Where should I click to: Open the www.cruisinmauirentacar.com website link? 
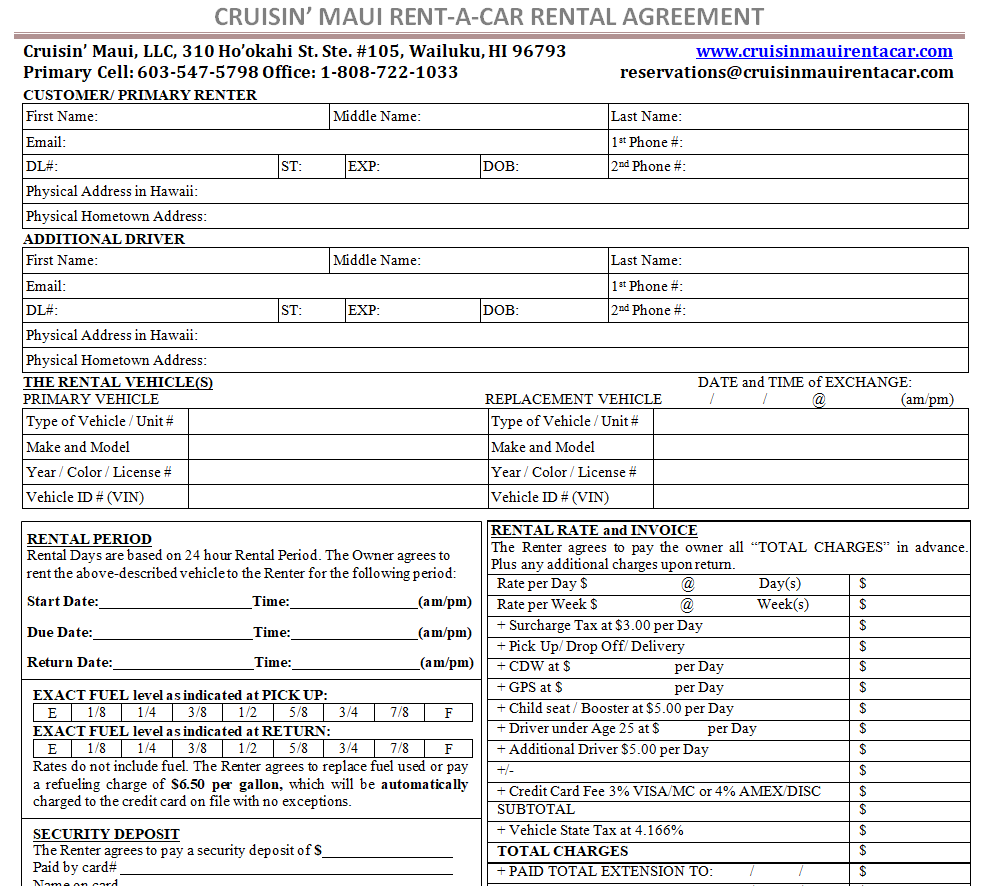[x=824, y=51]
